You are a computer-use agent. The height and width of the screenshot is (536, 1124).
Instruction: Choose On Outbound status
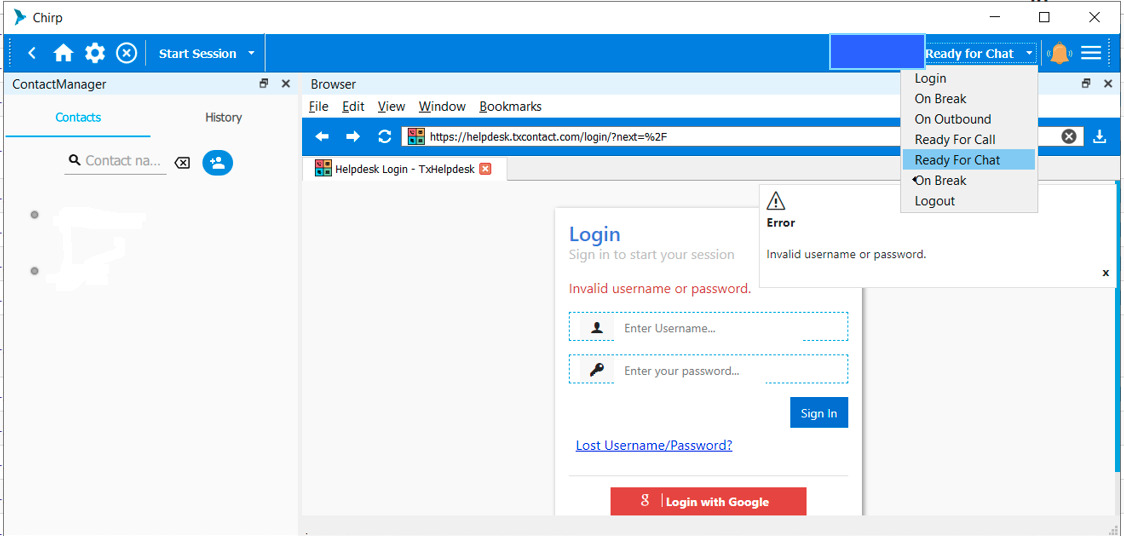click(x=953, y=120)
